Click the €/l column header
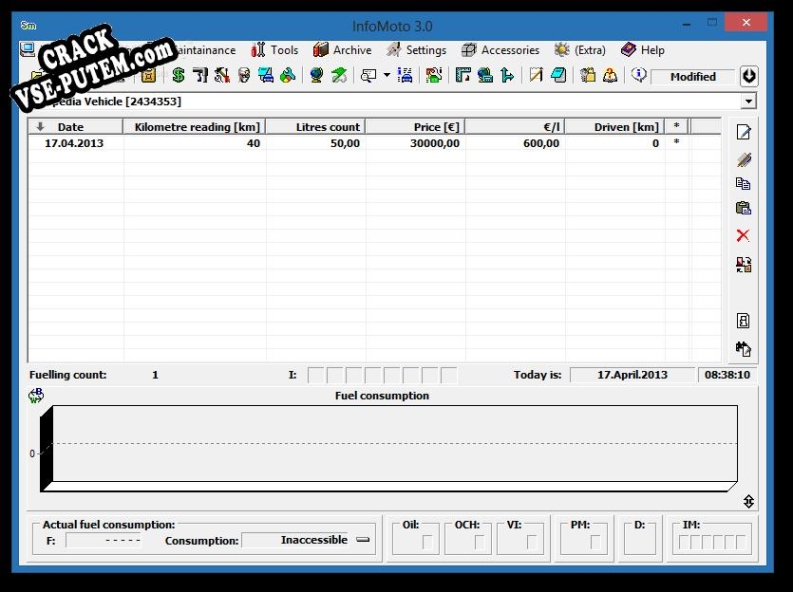793x592 pixels. click(515, 127)
